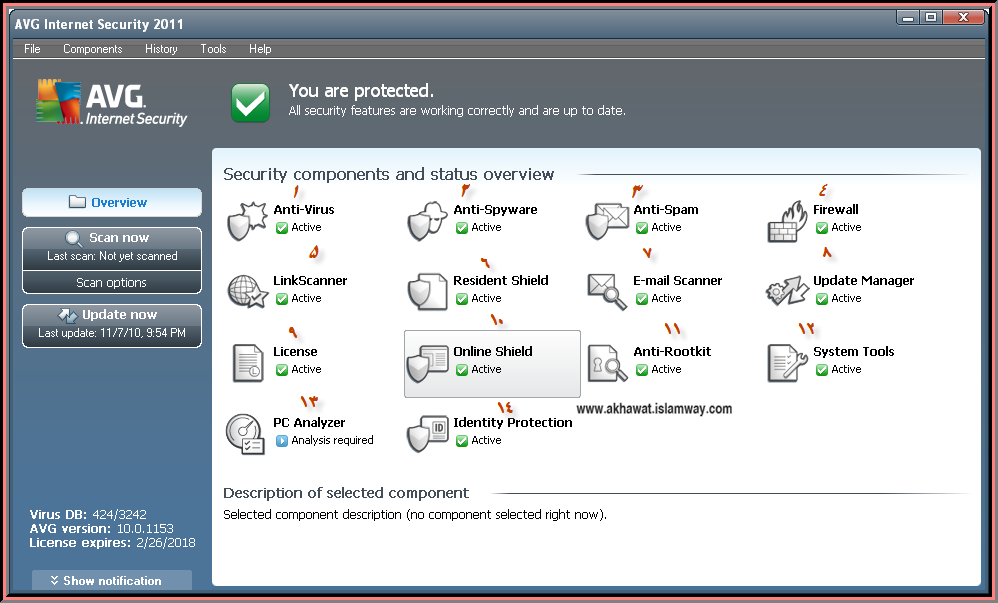998x603 pixels.
Task: Select the Identity Protection label
Action: (512, 423)
